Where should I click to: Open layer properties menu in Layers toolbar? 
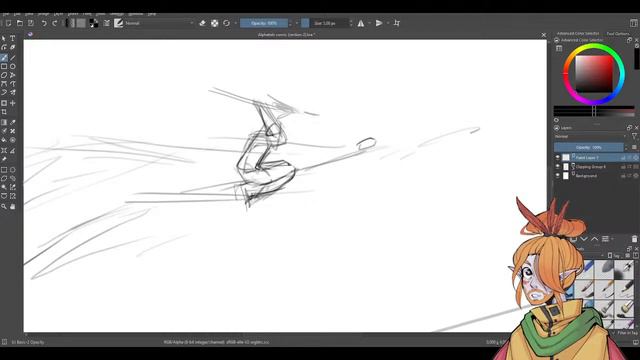tap(605, 239)
